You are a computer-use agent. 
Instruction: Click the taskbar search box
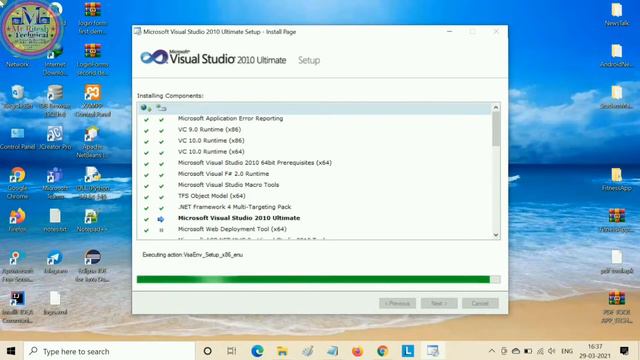point(109,351)
